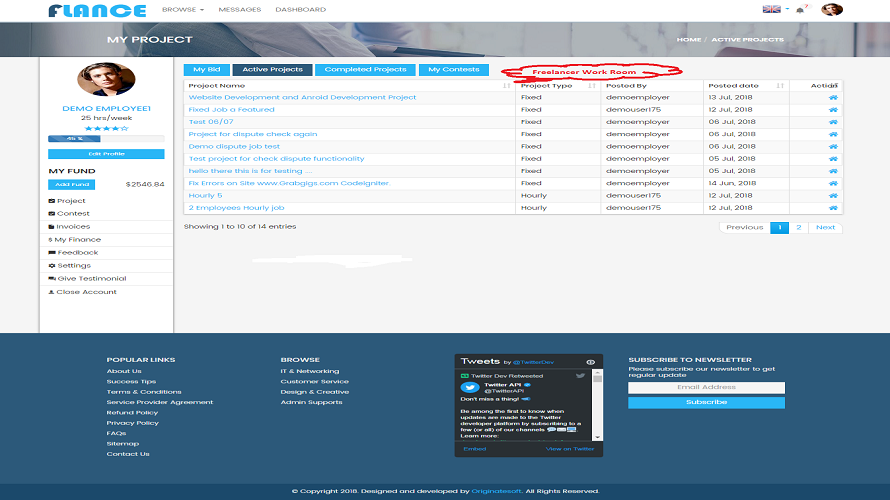
Task: Click action icon for 2 Employees Hourly job
Action: [x=833, y=208]
